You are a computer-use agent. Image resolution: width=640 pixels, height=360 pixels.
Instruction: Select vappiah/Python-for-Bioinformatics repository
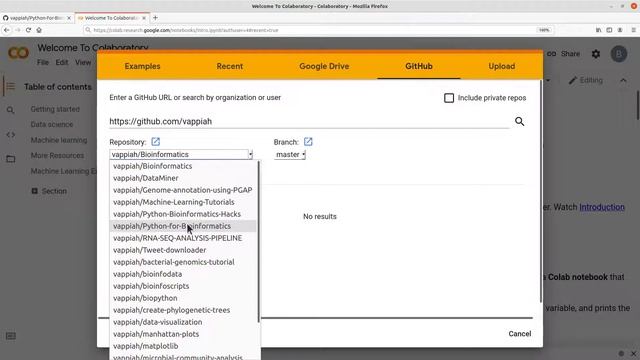pos(183,226)
